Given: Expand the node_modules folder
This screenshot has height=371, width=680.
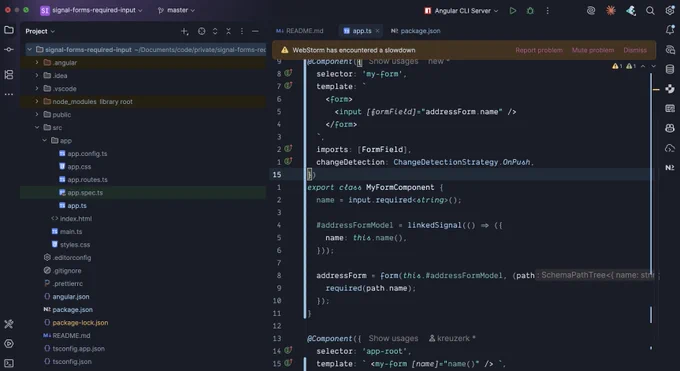Looking at the screenshot, I should (36, 102).
